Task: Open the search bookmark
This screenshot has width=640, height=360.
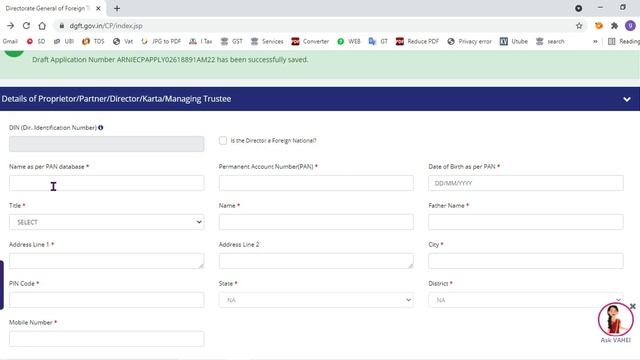Action: [550, 41]
